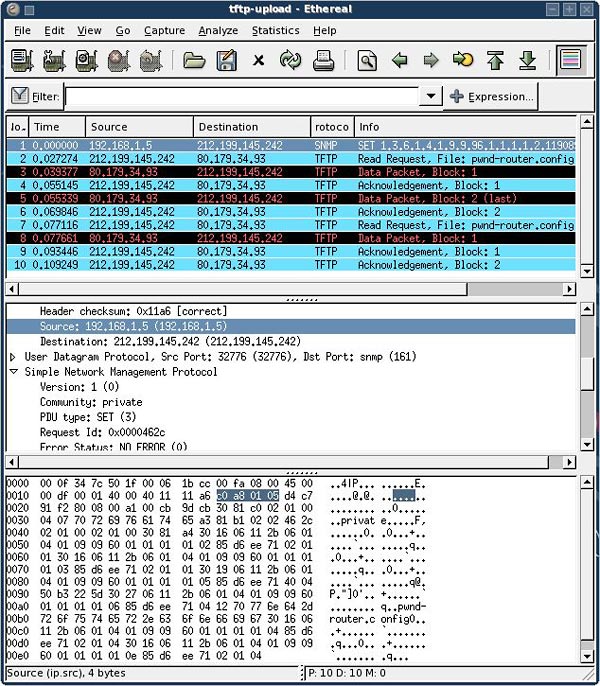Click the Open capture file folder icon
The height and width of the screenshot is (686, 600).
(194, 61)
